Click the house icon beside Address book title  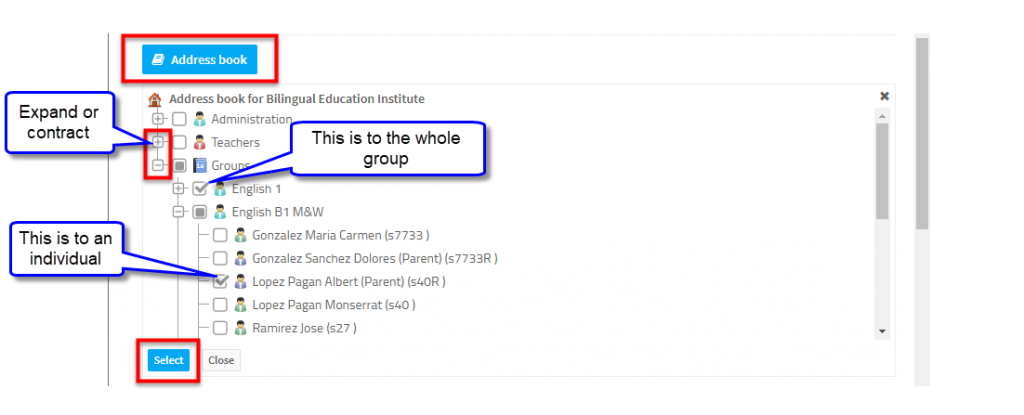[155, 99]
